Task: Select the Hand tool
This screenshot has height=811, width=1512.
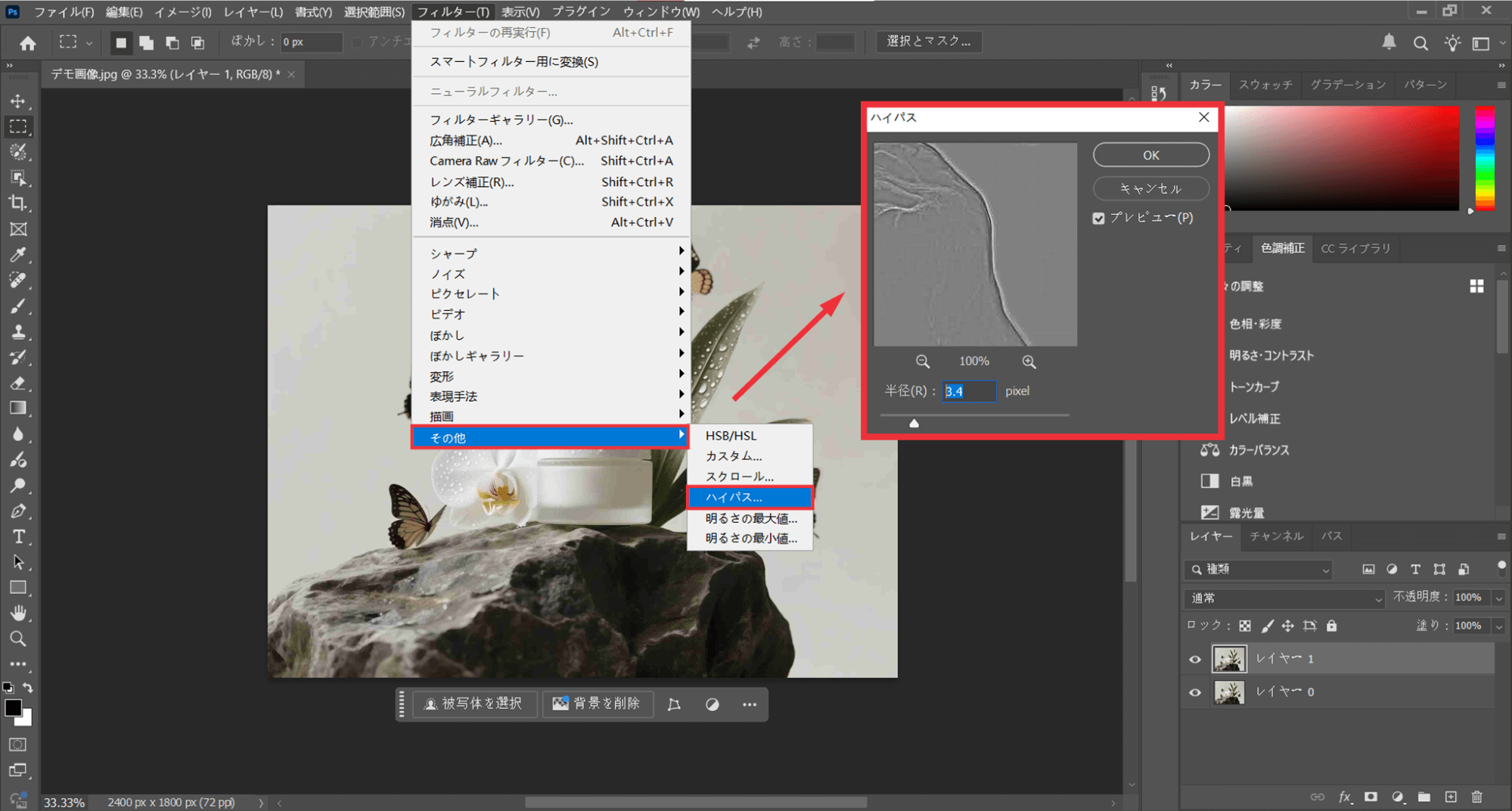Action: [x=18, y=613]
